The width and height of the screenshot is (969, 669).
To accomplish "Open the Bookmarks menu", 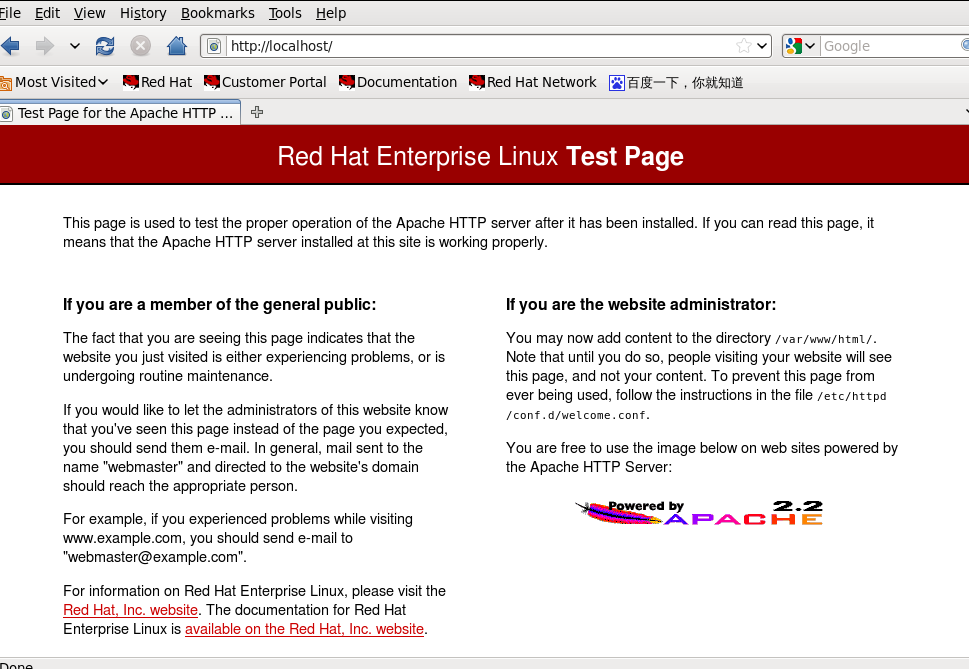I will click(x=218, y=13).
